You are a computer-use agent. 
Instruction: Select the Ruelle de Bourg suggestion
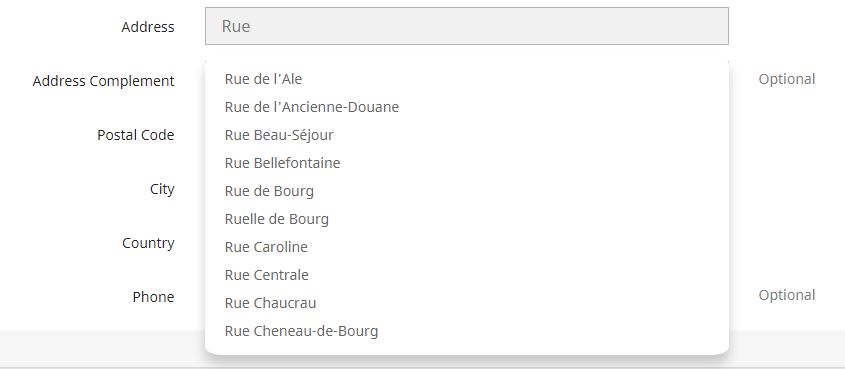(467, 219)
